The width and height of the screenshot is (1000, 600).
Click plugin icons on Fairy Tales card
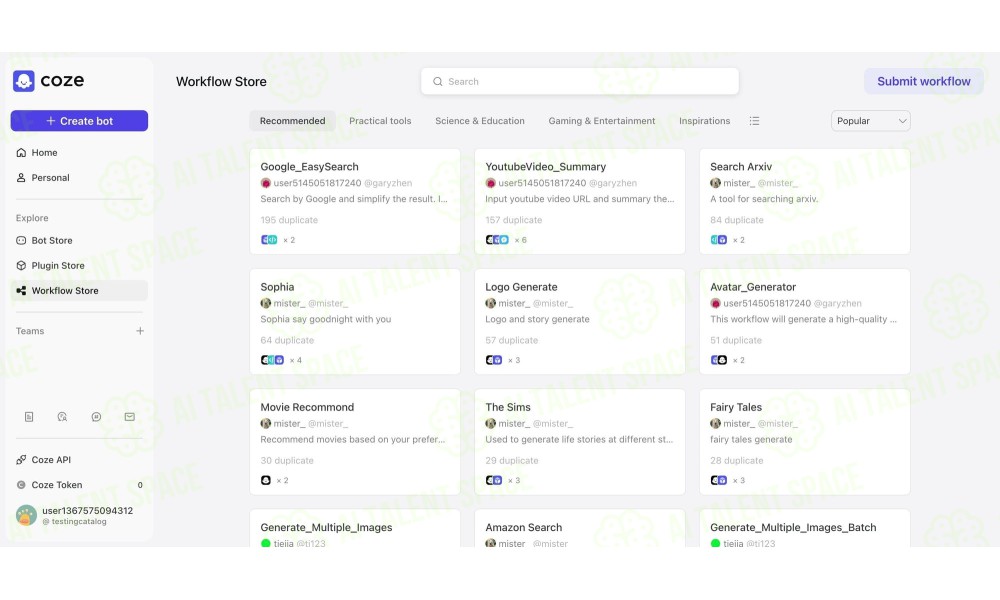pyautogui.click(x=719, y=480)
